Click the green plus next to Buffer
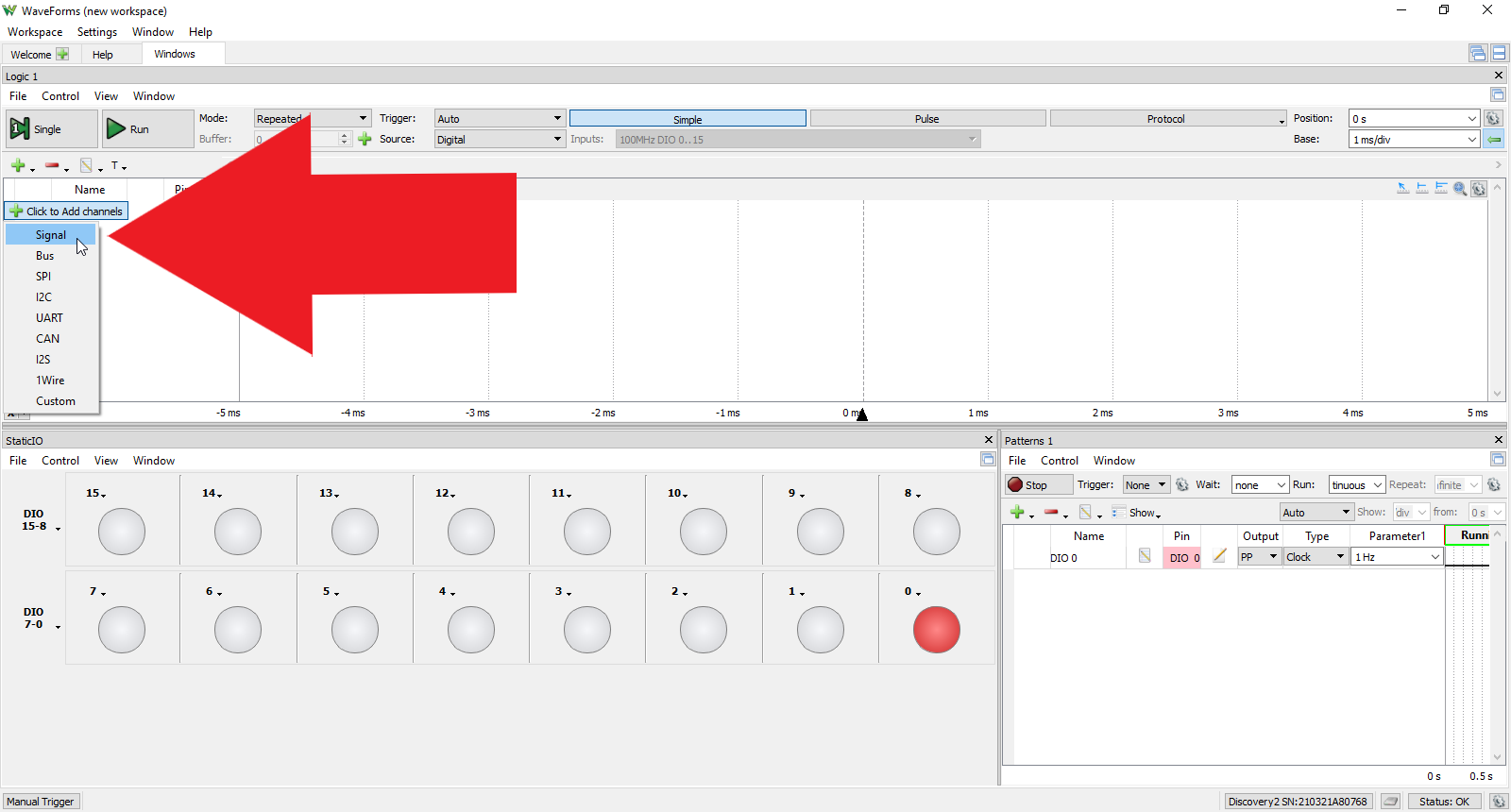1511x812 pixels. [365, 140]
